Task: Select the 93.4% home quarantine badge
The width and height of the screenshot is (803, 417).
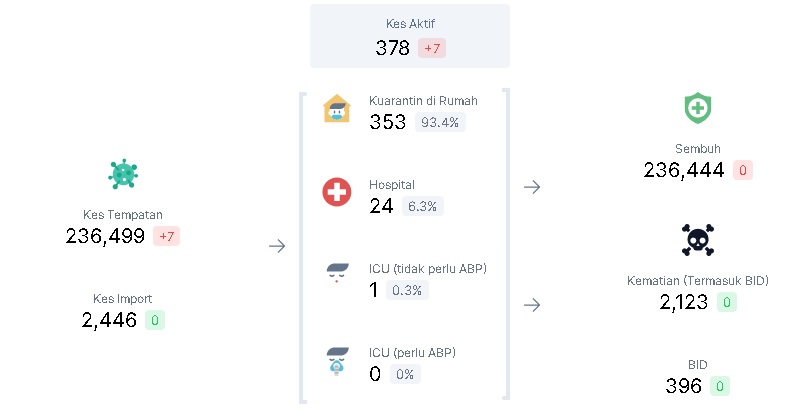Action: coord(440,122)
